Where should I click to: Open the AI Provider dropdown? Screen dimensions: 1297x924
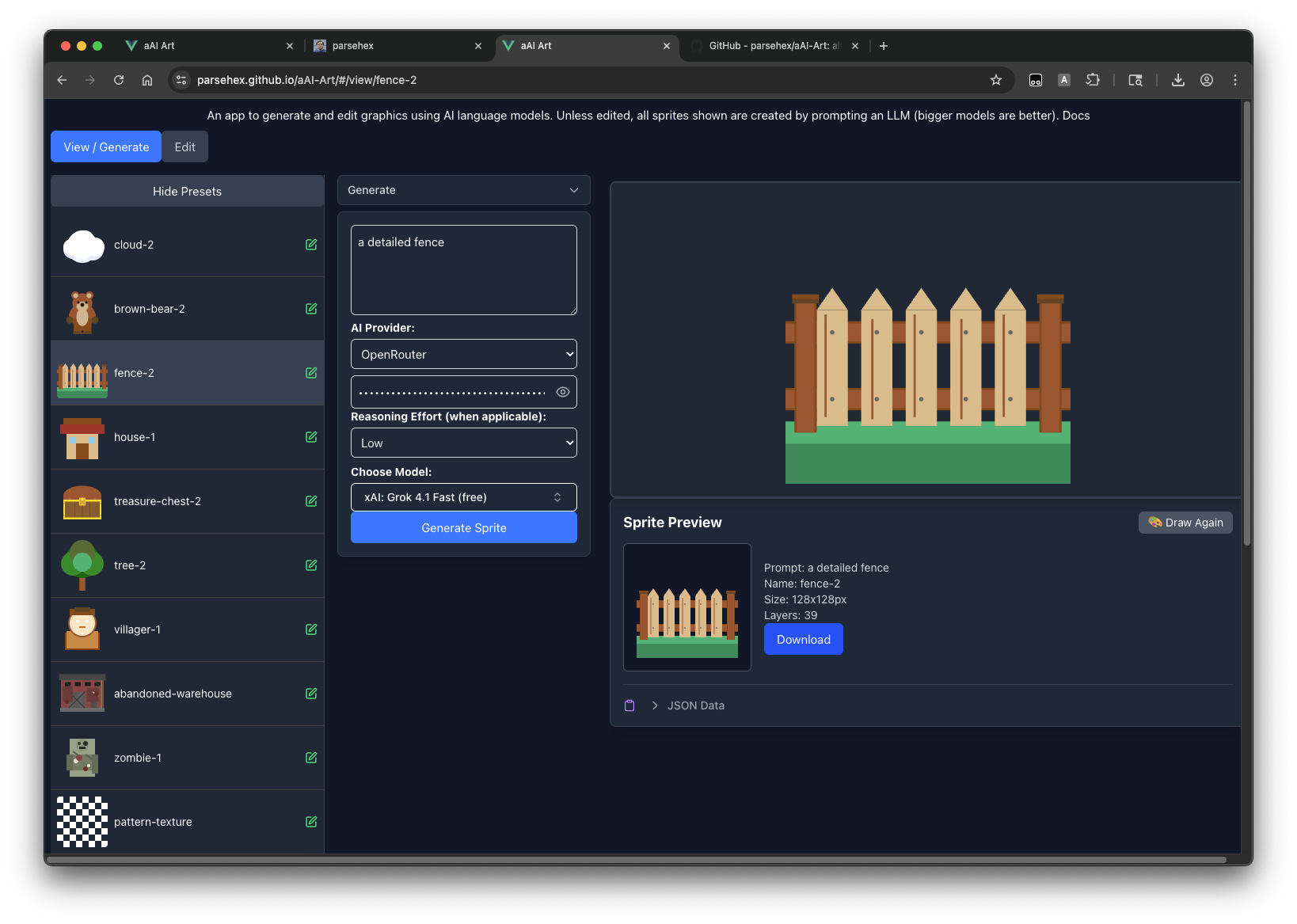click(463, 354)
